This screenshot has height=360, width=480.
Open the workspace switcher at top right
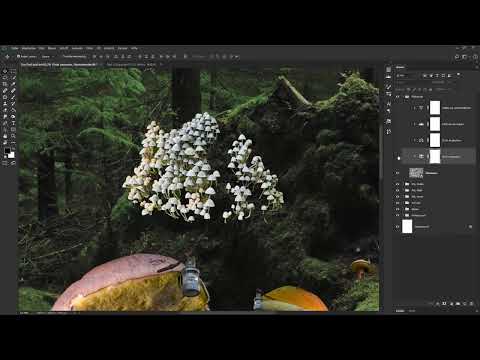pyautogui.click(x=465, y=57)
